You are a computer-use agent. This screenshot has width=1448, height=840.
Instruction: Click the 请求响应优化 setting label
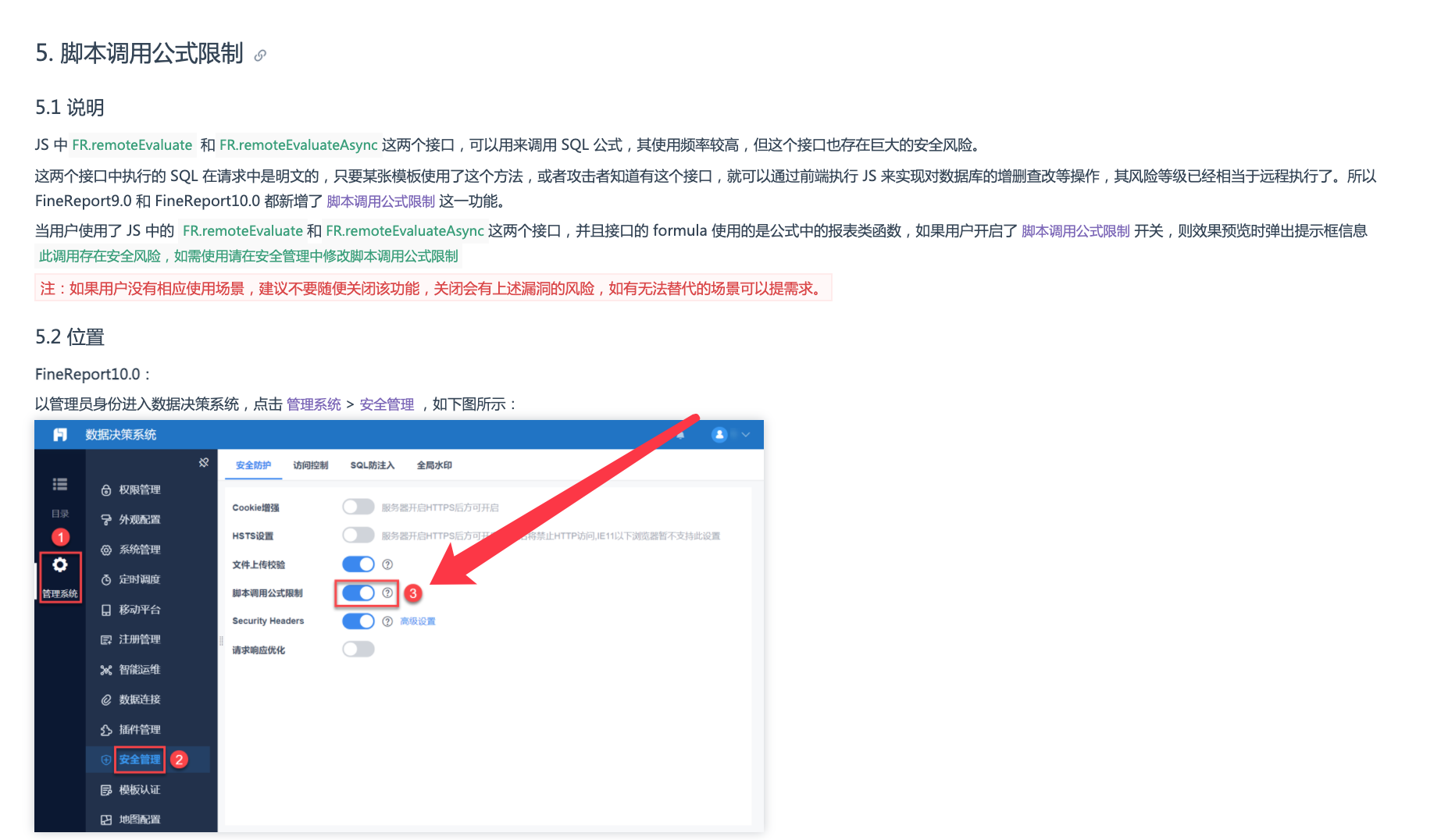[x=259, y=650]
